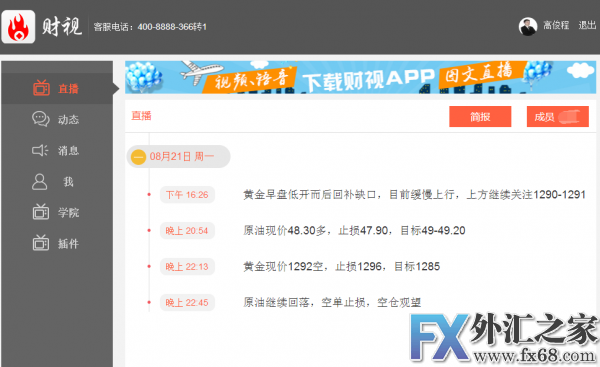600x367 pixels.
Task: Click the 动态 chat bubble icon
Action: click(x=41, y=119)
